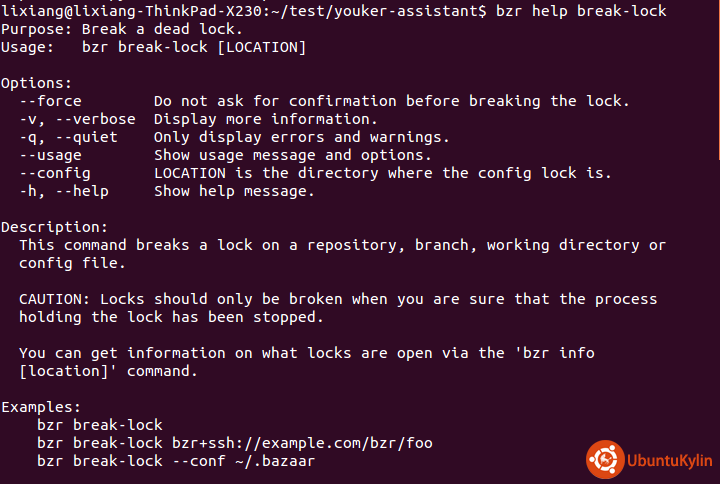The width and height of the screenshot is (720, 484).
Task: Click the terminal scrollbar at right edge
Action: [x=718, y=80]
